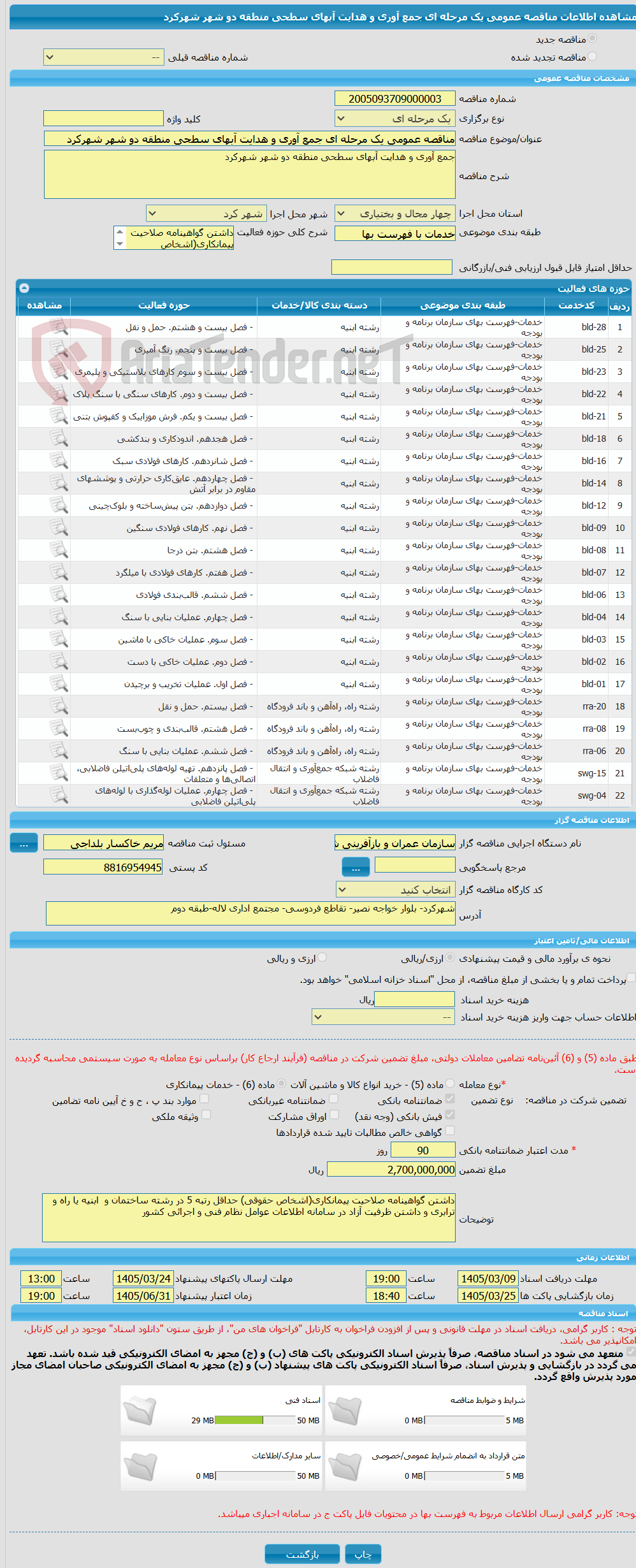This screenshot has width=636, height=1568.
Task: Click view icon for row bld-28
Action: [59, 327]
